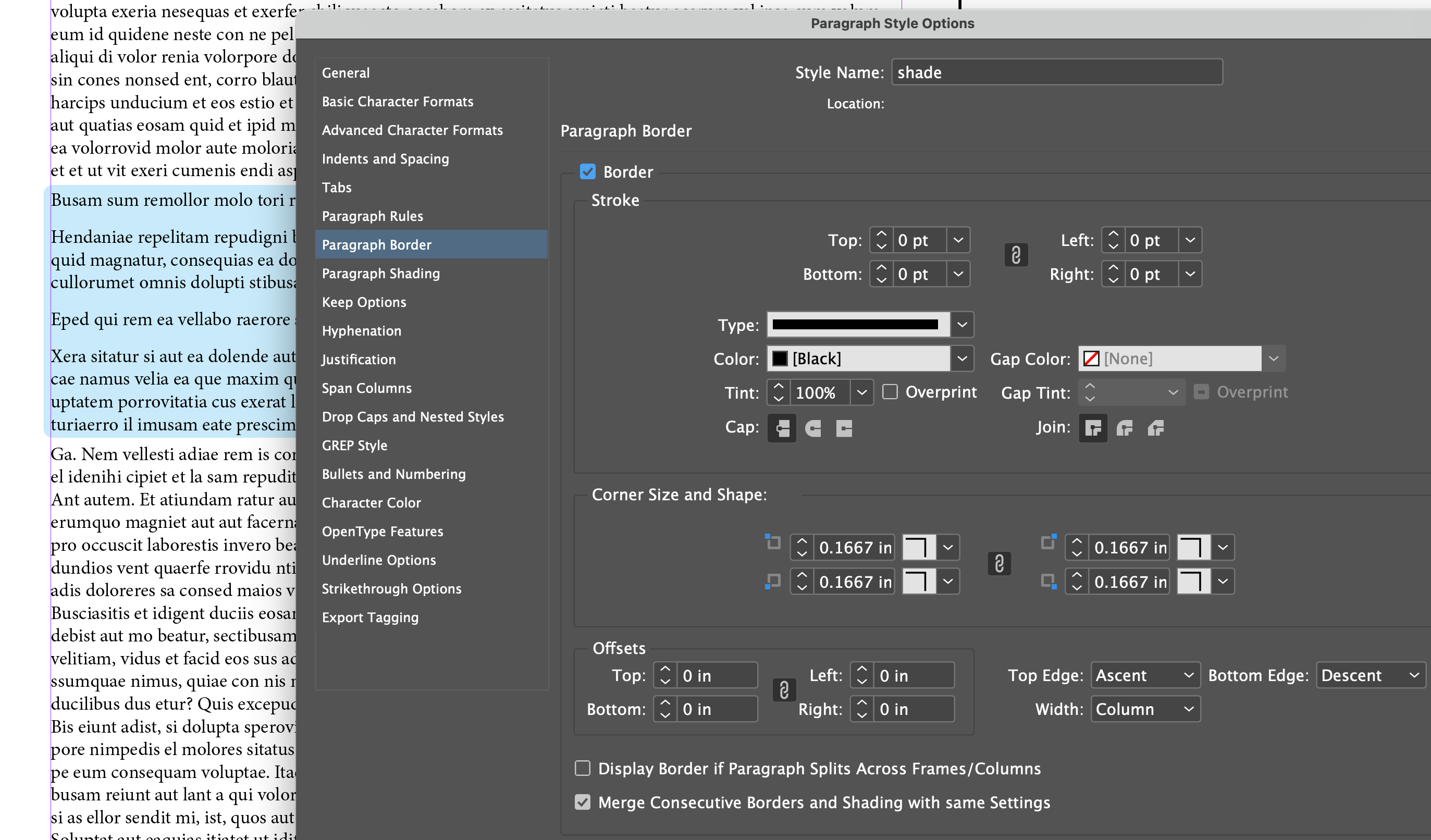Click the Style Name field containing shade
The width and height of the screenshot is (1431, 840).
1056,72
